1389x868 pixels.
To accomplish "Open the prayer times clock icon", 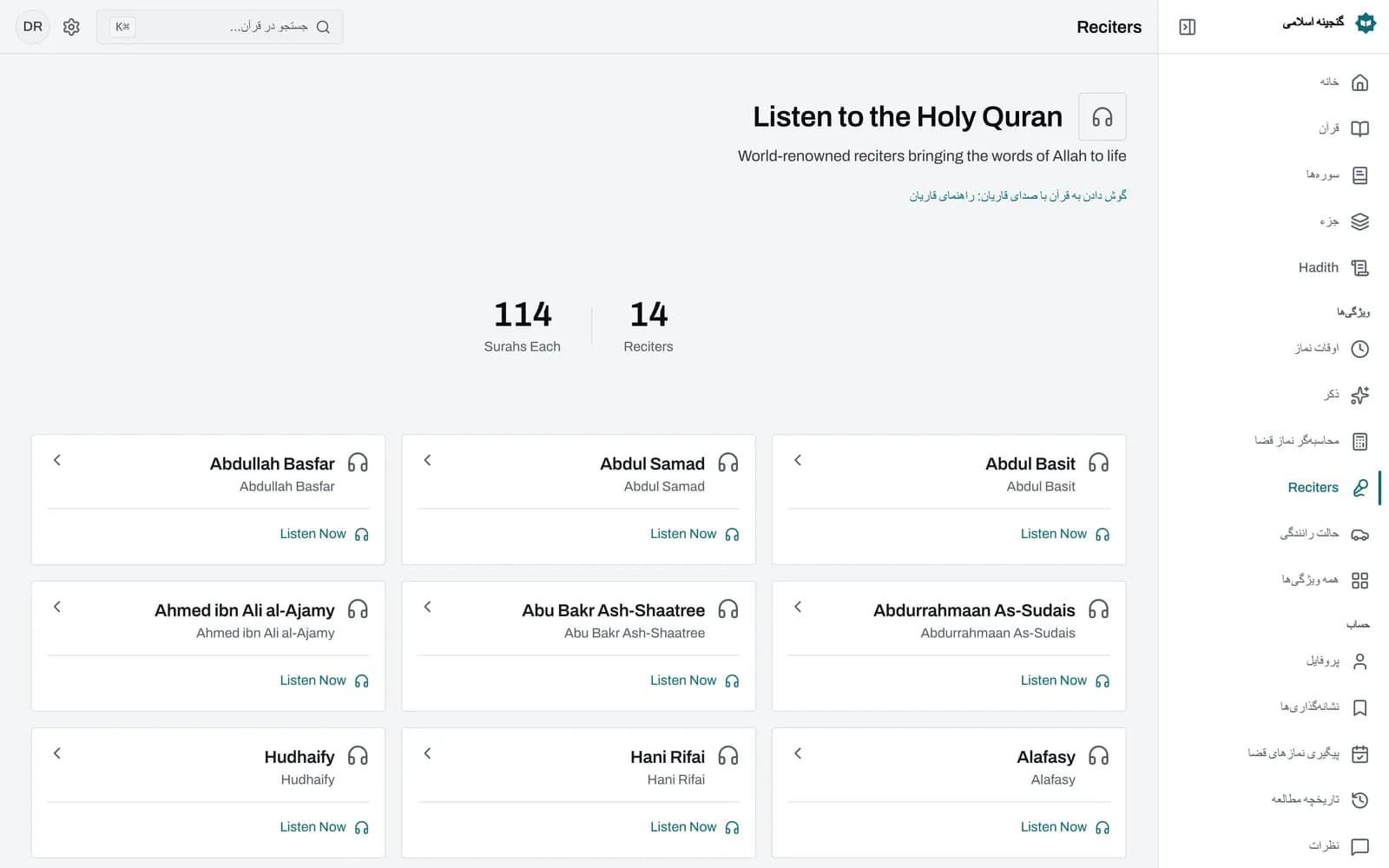I will click(x=1359, y=349).
